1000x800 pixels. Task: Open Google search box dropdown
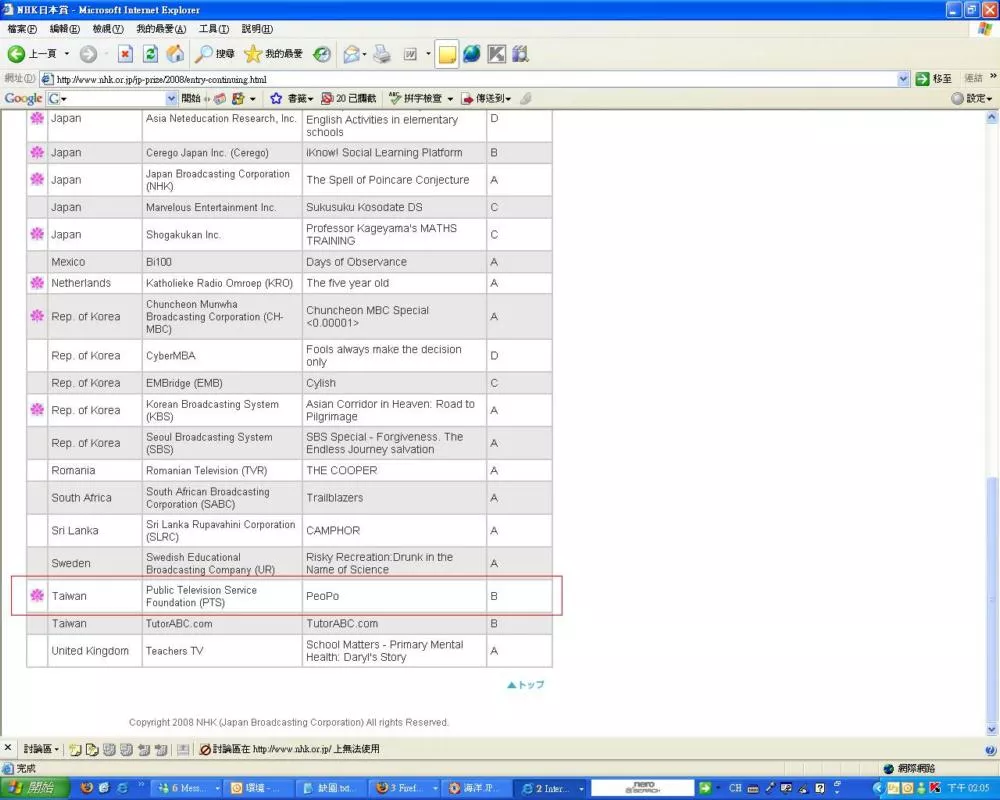171,98
